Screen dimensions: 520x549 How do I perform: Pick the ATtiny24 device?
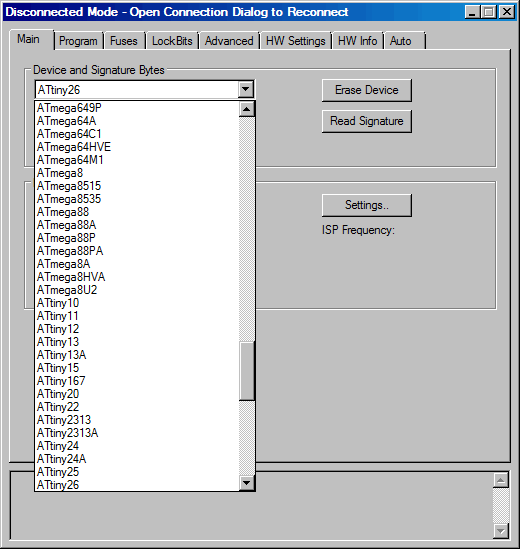point(137,446)
